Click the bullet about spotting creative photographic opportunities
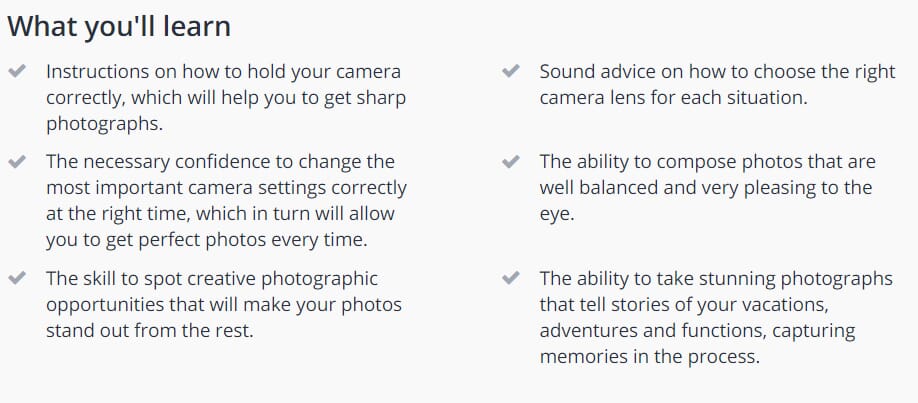The height and width of the screenshot is (403, 918). pos(224,304)
